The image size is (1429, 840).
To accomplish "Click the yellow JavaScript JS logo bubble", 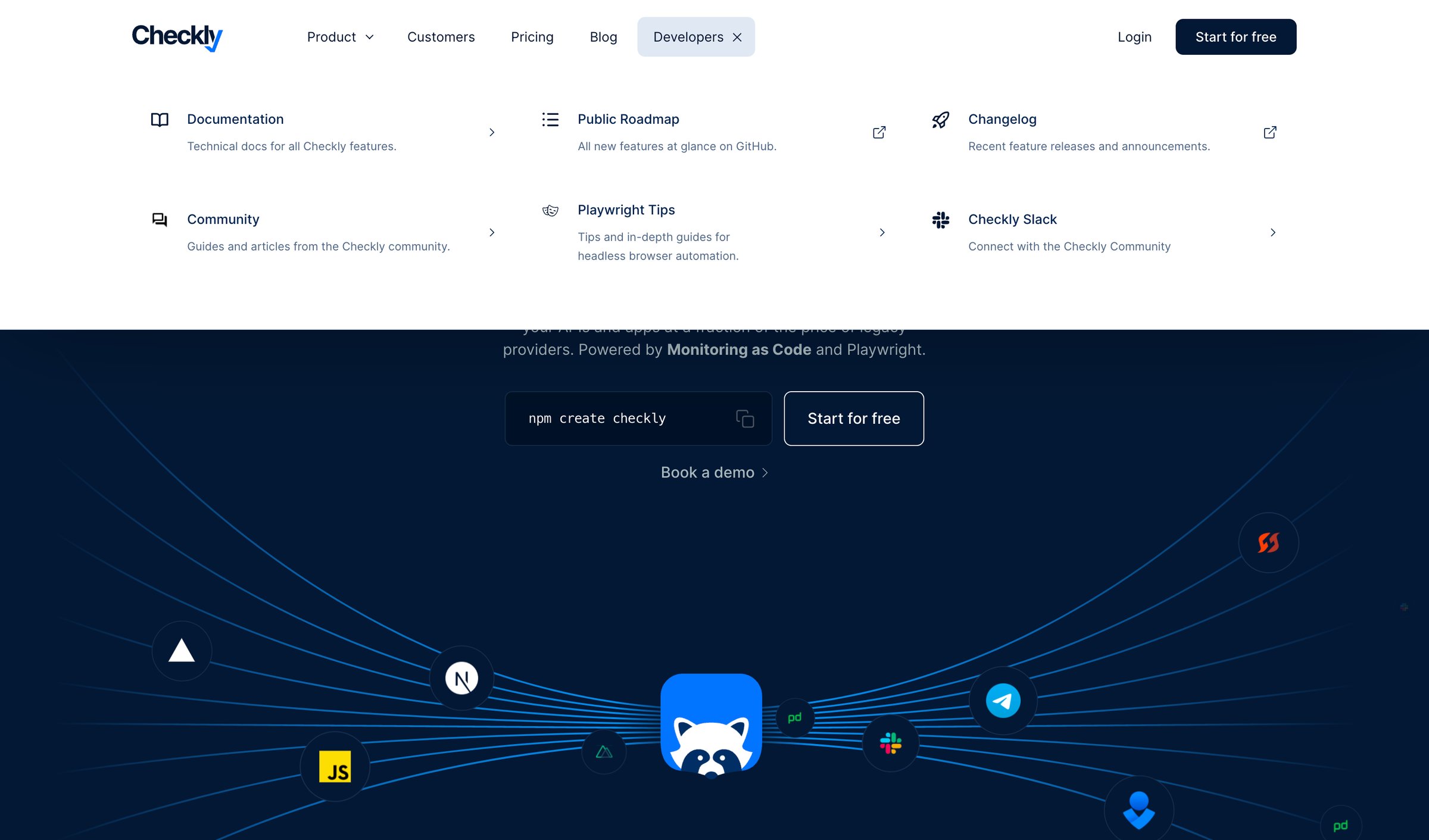I will click(335, 767).
